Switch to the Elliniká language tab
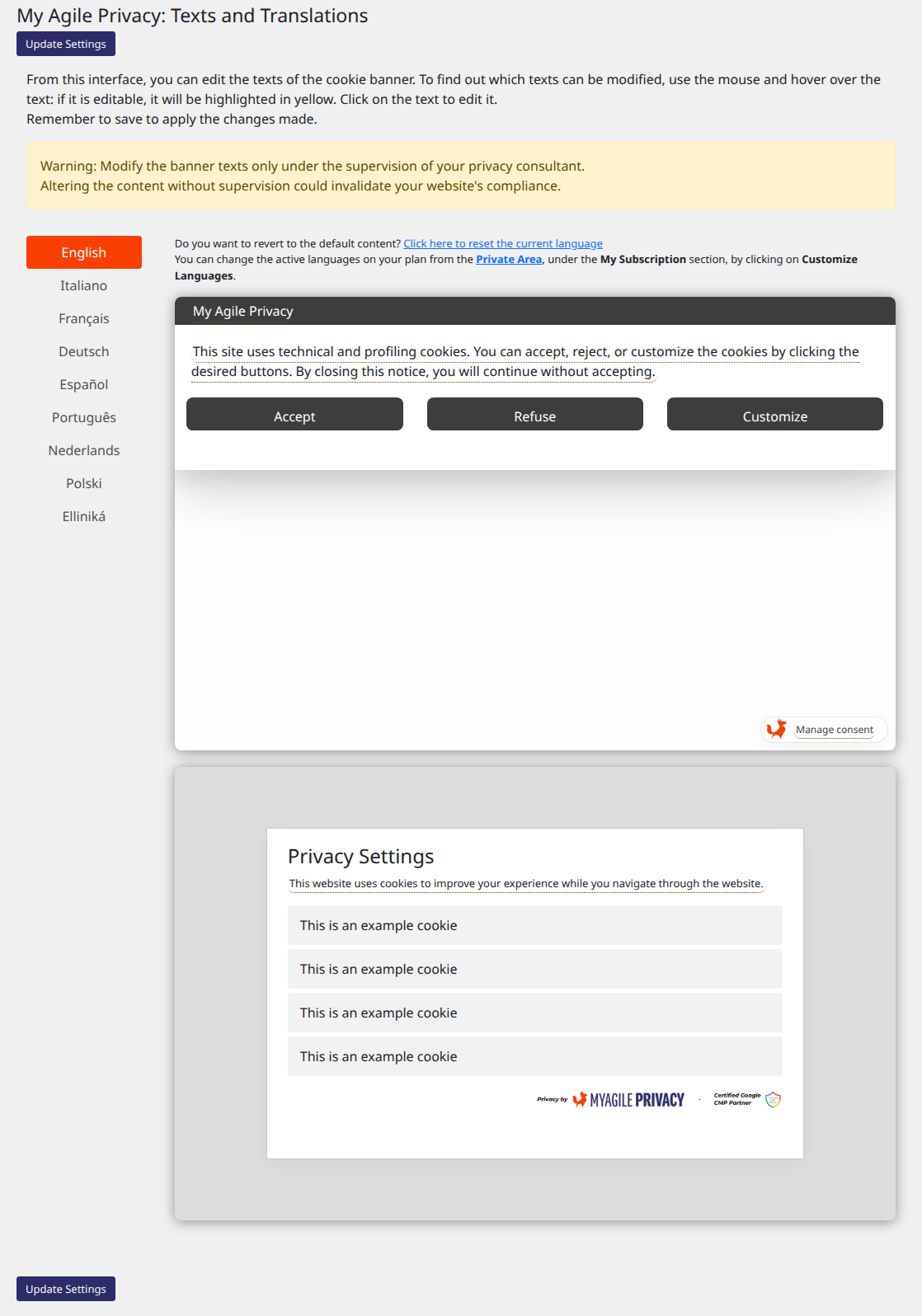The width and height of the screenshot is (922, 1316). pos(84,516)
